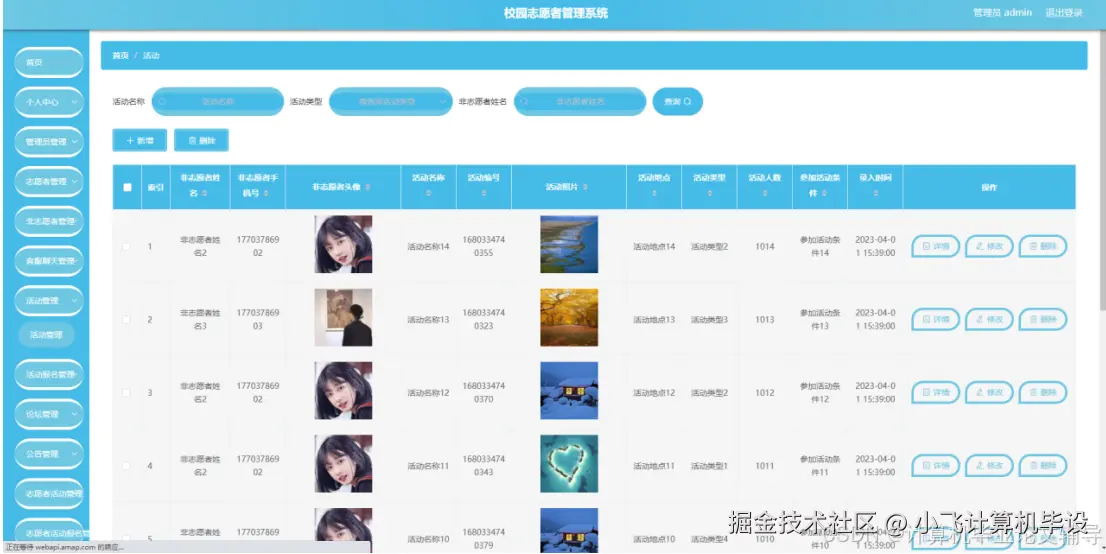Expand the 个人中心 sidebar menu
1106x554 pixels.
(x=49, y=102)
